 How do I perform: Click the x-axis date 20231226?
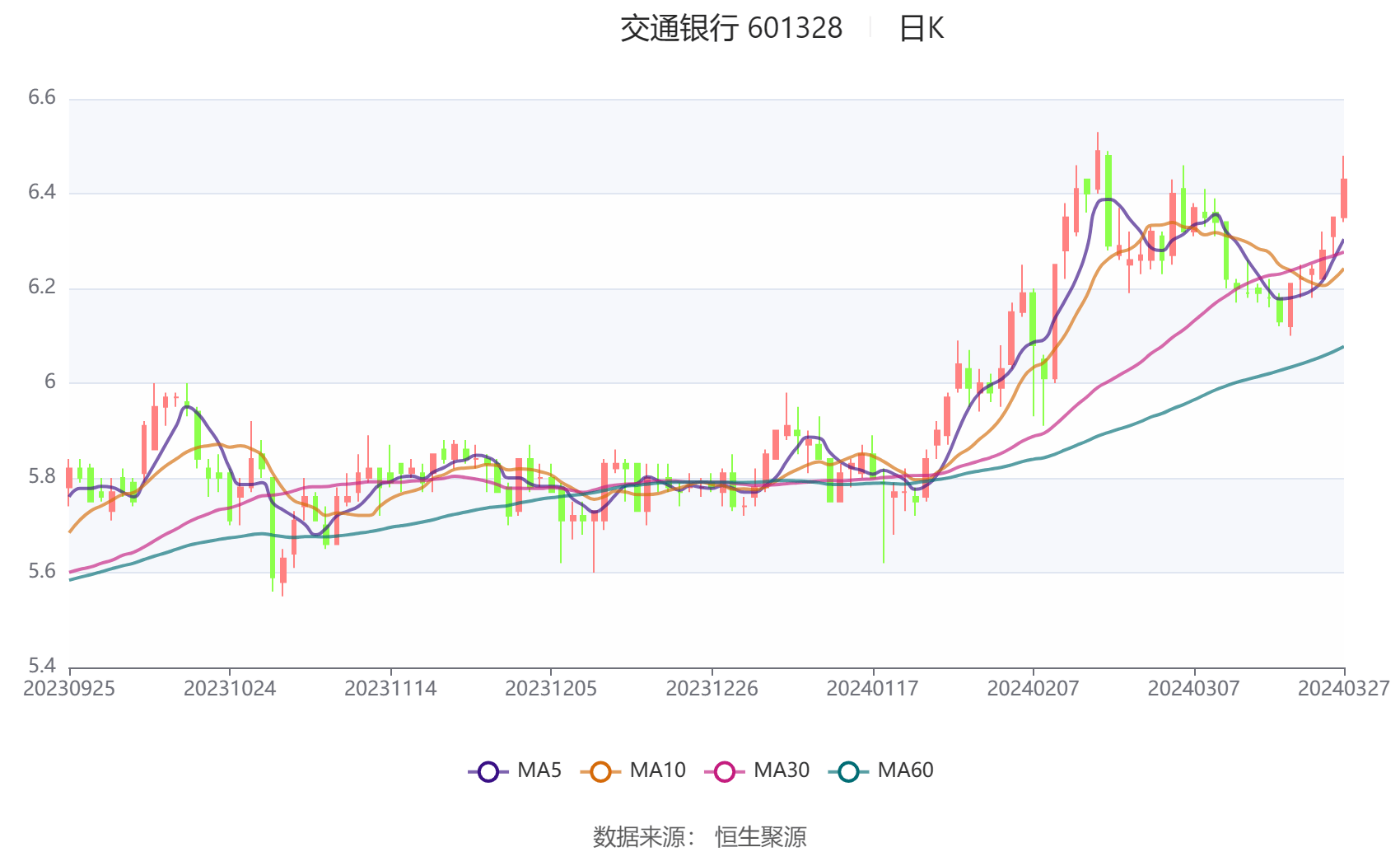712,688
